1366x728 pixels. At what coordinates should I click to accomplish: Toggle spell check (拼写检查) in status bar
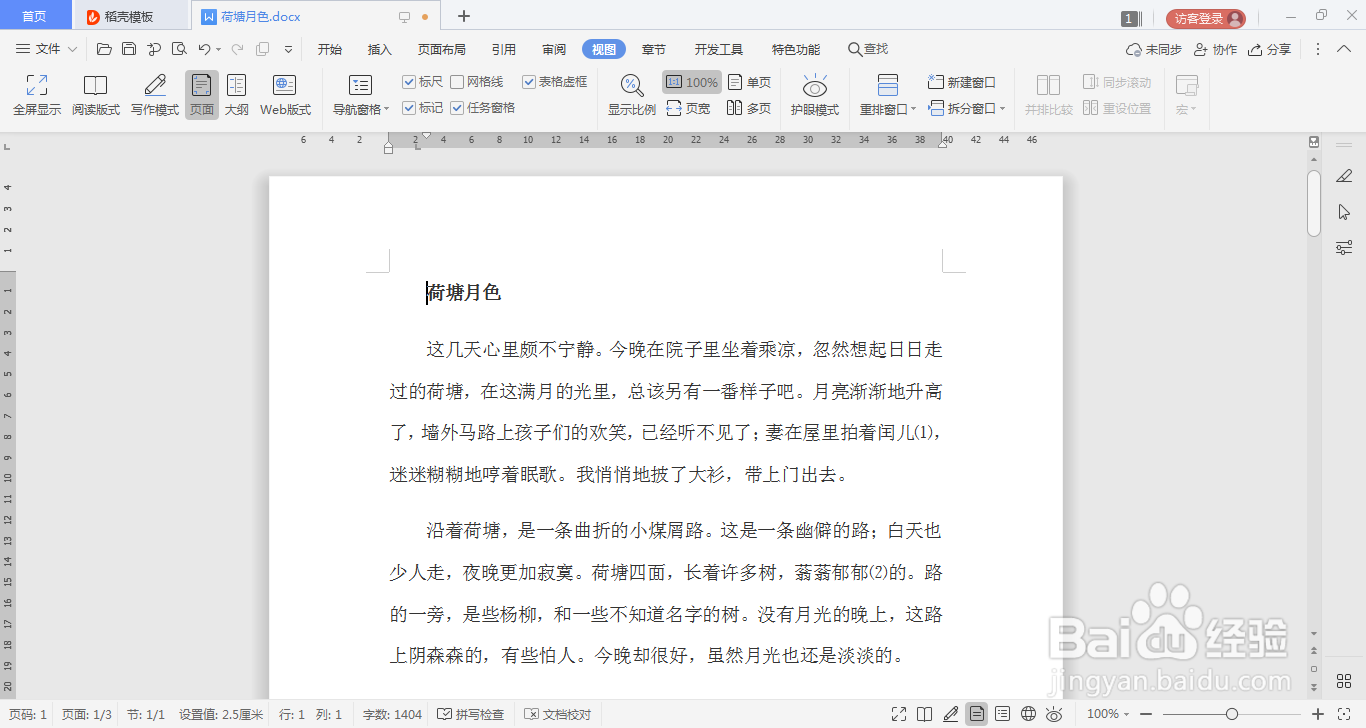(471, 715)
